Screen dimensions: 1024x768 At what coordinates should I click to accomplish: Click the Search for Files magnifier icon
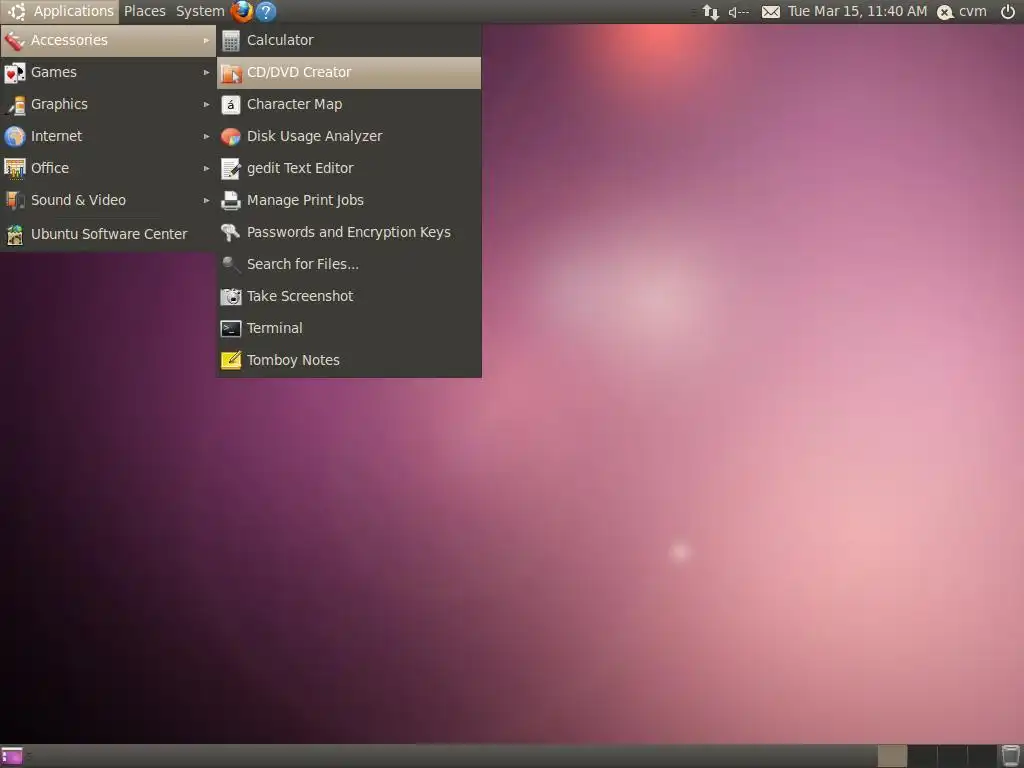[231, 264]
